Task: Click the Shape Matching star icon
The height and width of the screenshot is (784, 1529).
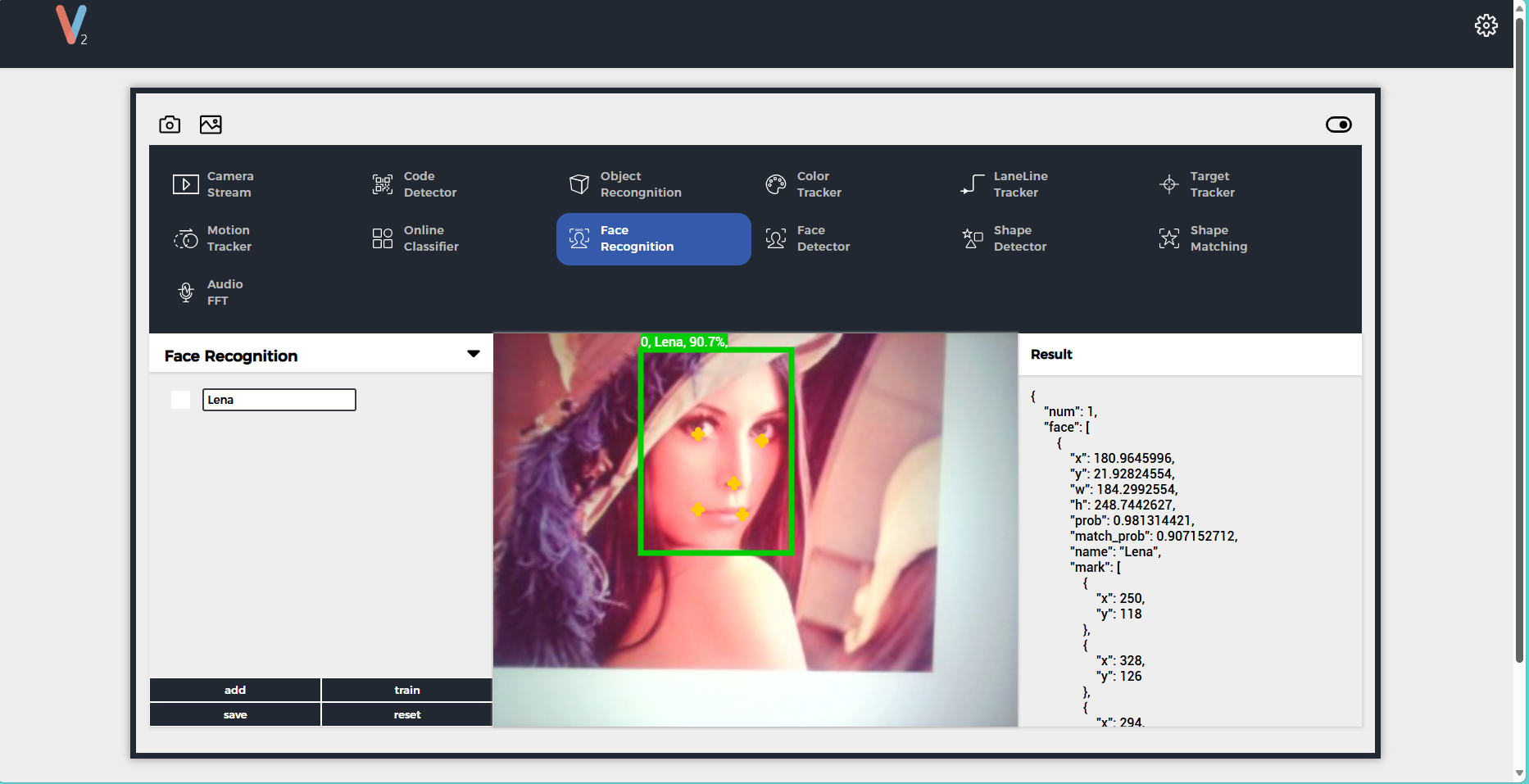Action: [1169, 238]
